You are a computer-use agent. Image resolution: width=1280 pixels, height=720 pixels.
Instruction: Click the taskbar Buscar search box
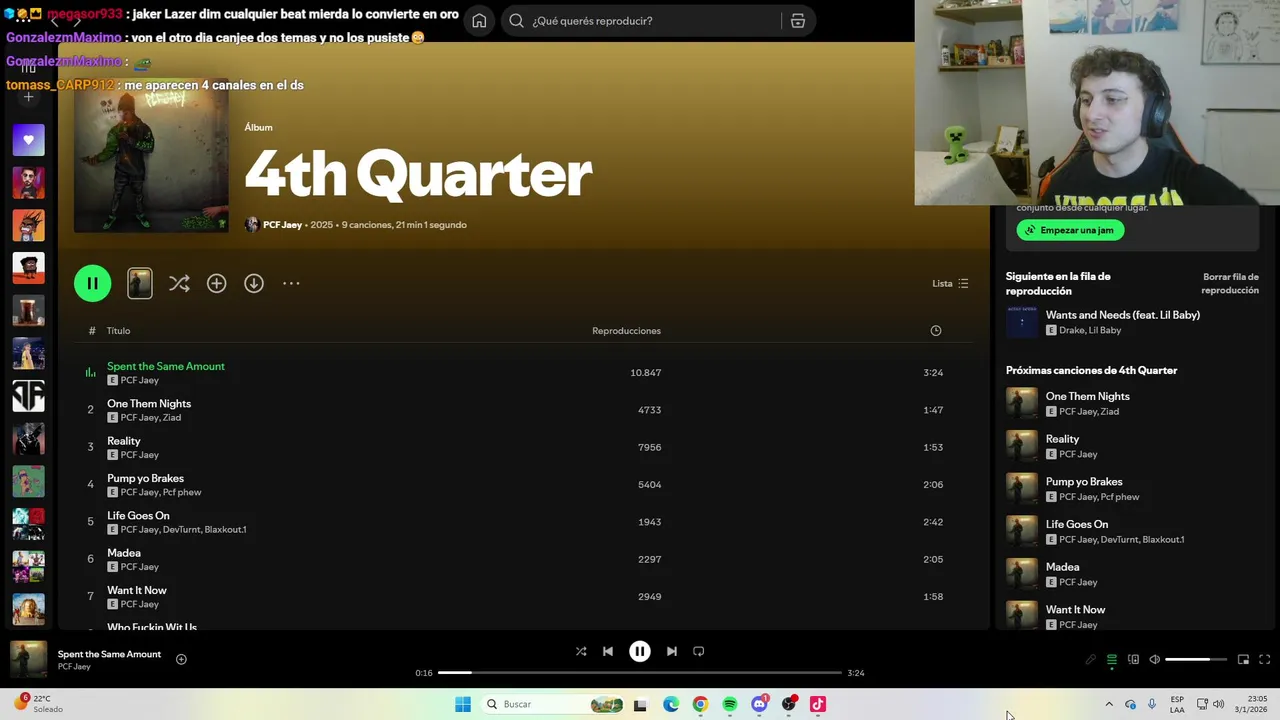tap(554, 704)
